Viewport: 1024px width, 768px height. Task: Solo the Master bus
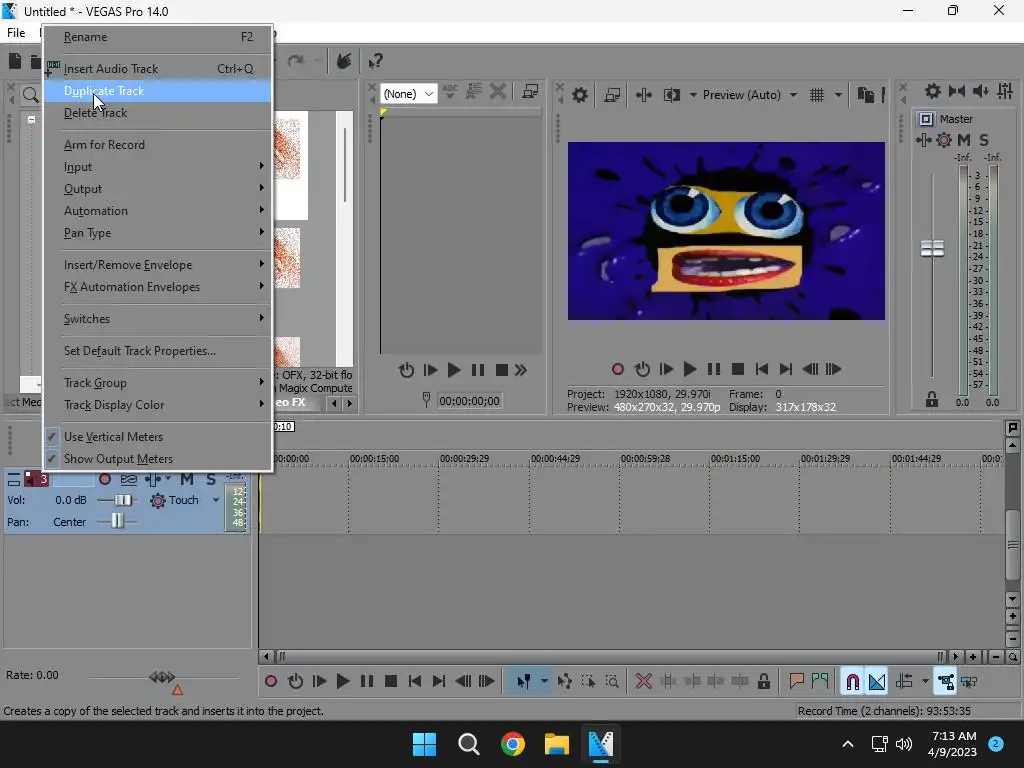click(x=984, y=140)
